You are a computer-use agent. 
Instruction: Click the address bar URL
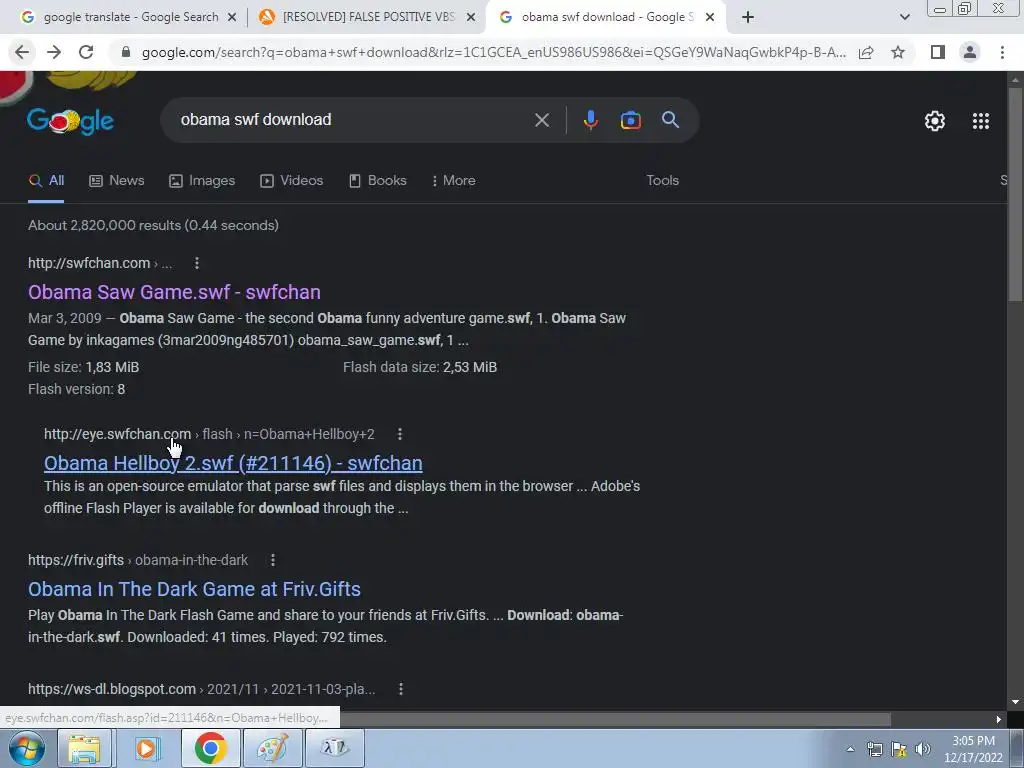(494, 52)
